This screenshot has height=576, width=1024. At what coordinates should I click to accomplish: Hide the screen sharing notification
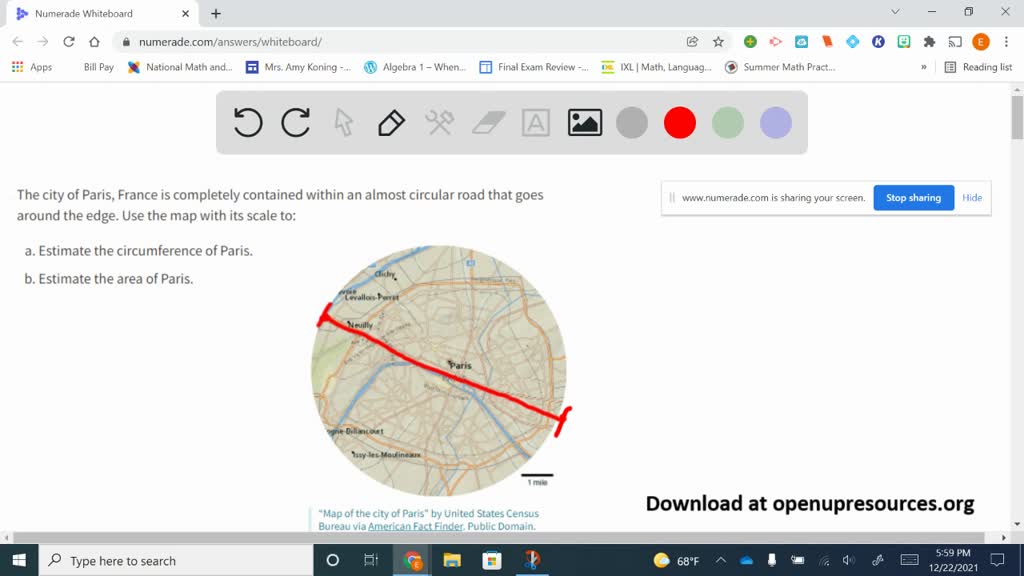pyautogui.click(x=972, y=197)
